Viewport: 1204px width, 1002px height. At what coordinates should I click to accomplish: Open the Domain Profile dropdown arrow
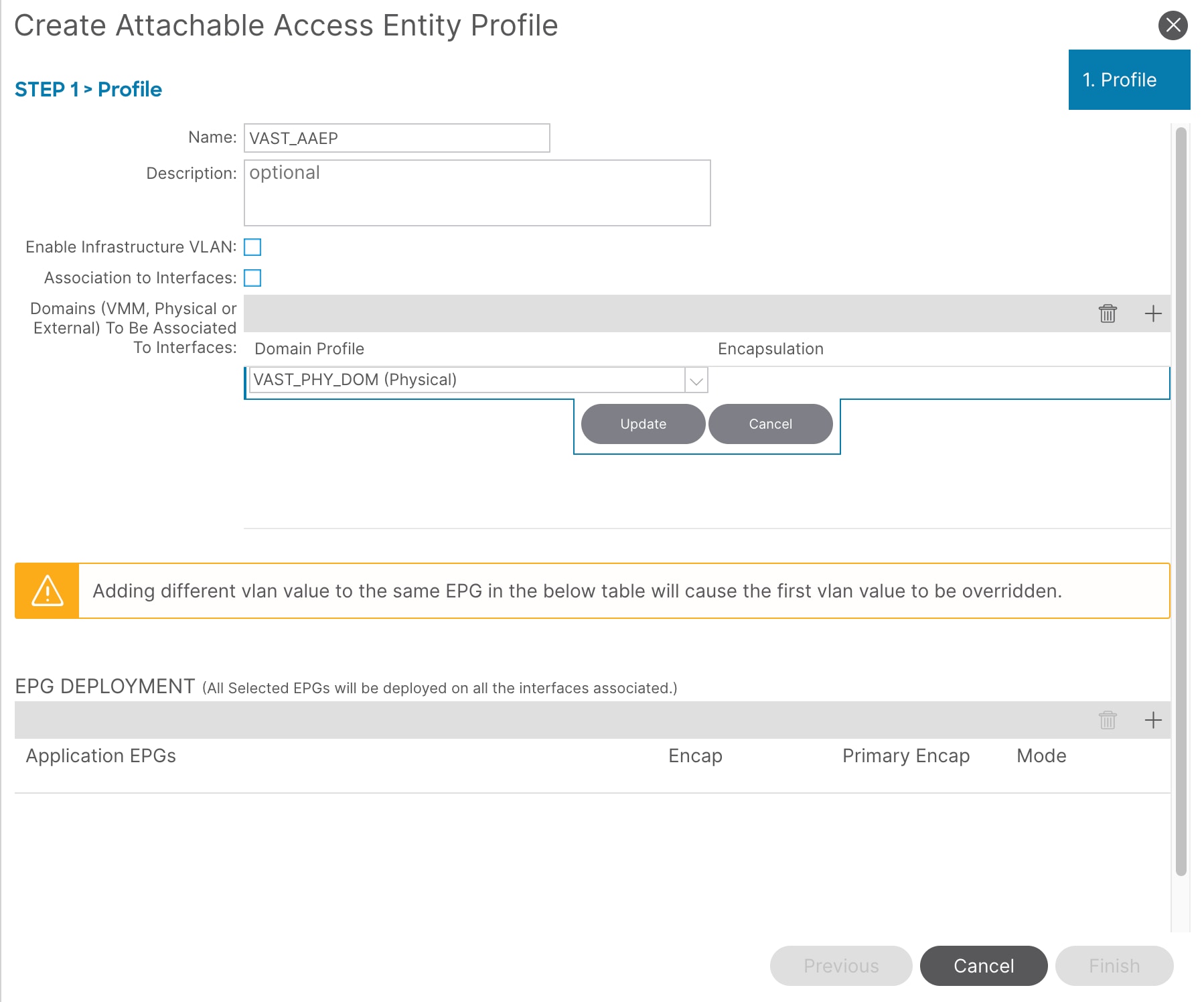point(696,380)
